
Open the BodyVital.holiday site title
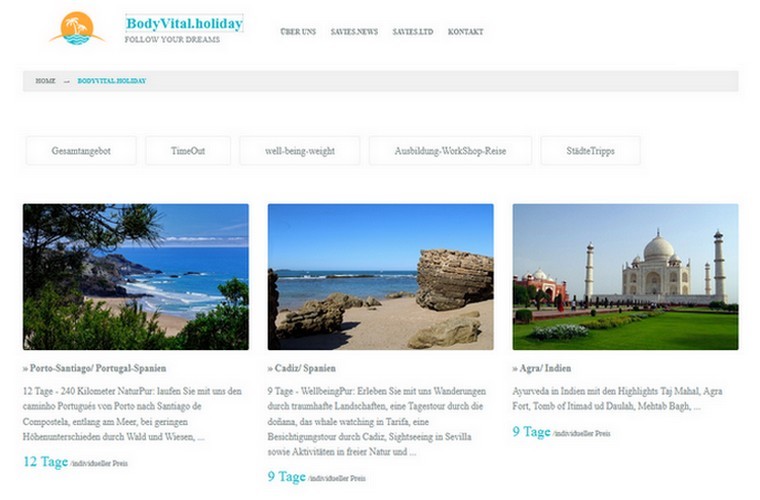click(184, 23)
